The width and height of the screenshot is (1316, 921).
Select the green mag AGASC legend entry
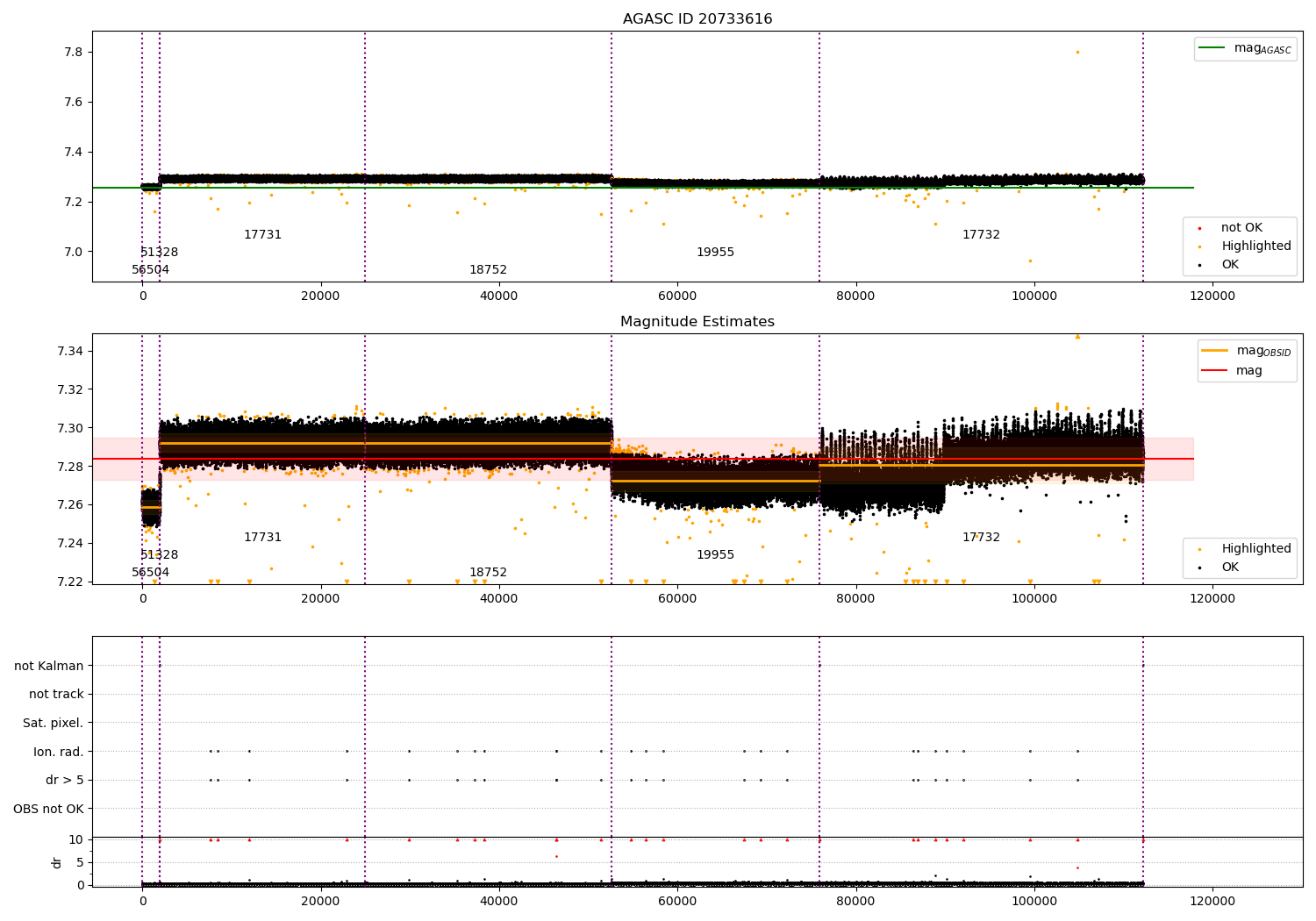coord(1245,48)
